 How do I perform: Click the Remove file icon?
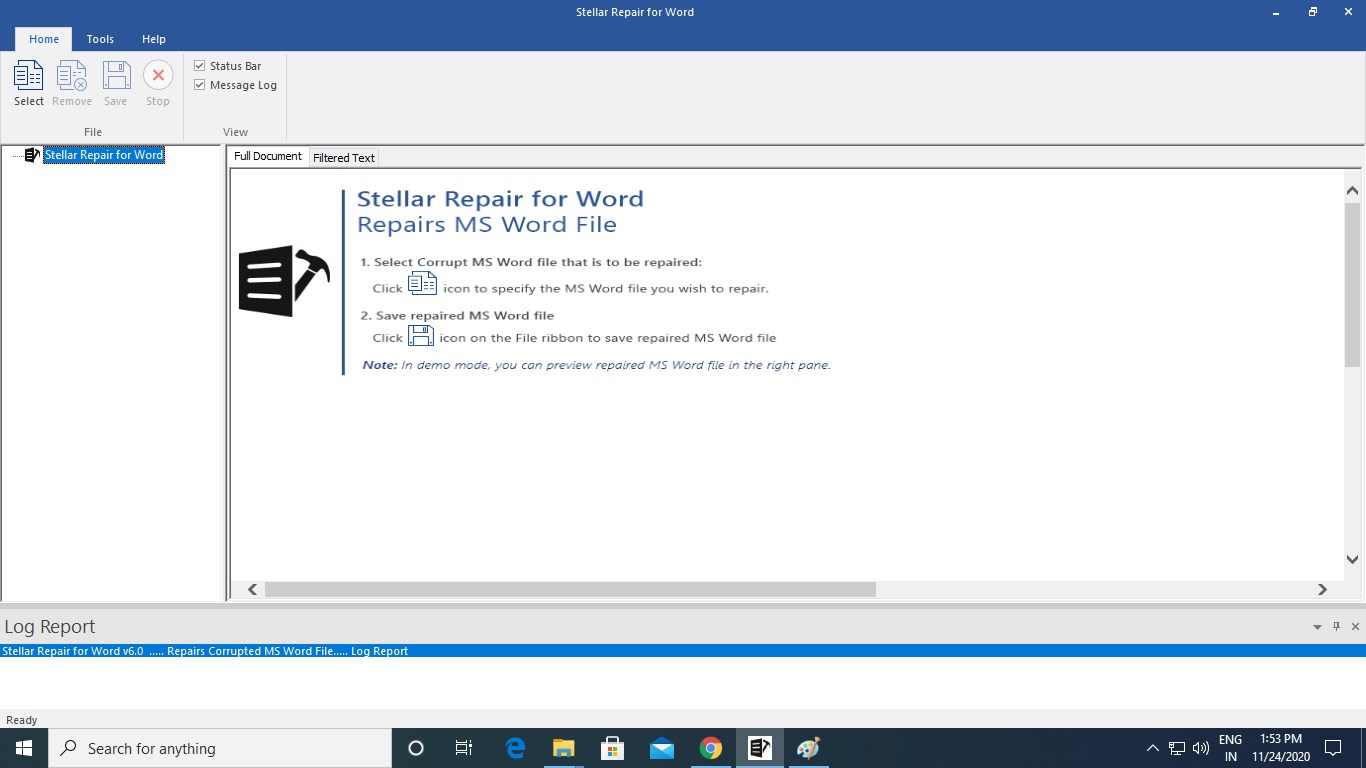point(72,76)
